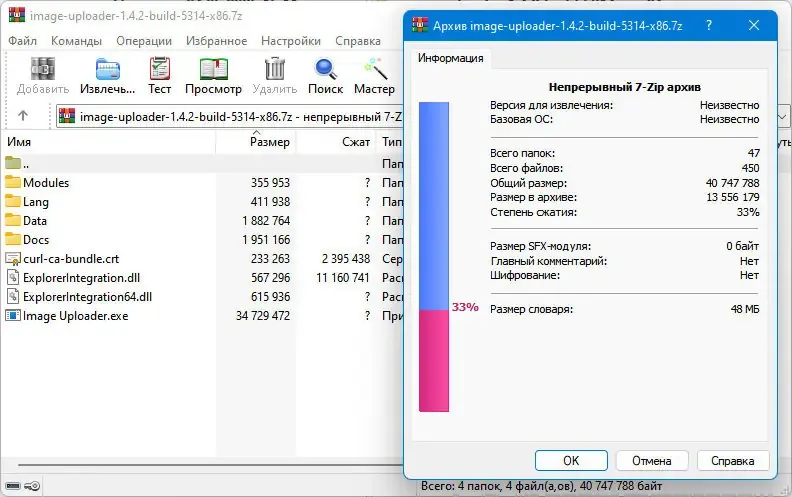This screenshot has height=497, width=792.
Task: Click the Отмена button
Action: pos(652,461)
